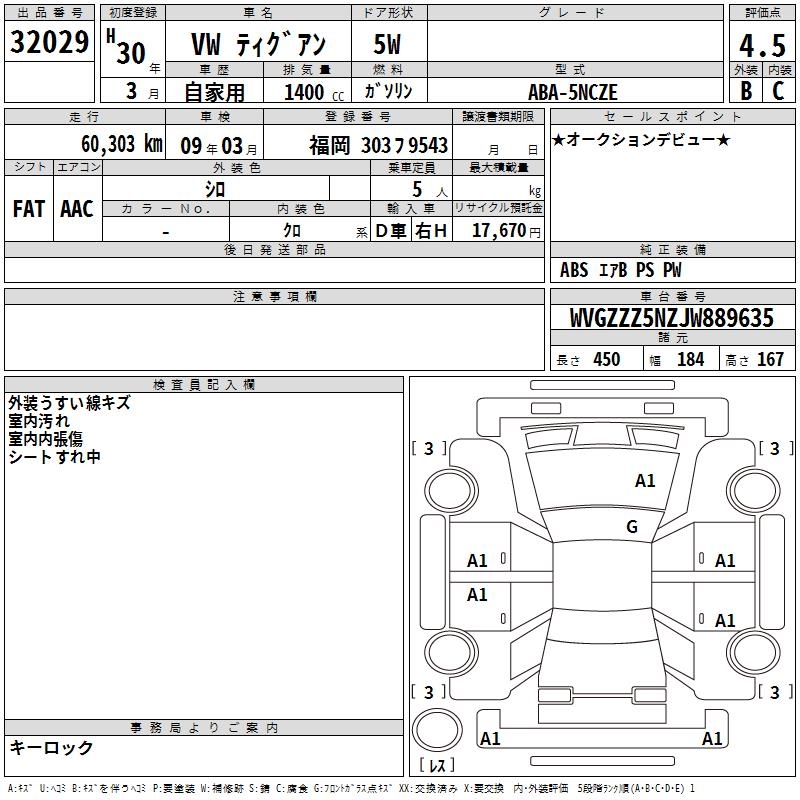The width and height of the screenshot is (800, 800).
Task: Click the カラーNo. dash value
Action: point(166,233)
